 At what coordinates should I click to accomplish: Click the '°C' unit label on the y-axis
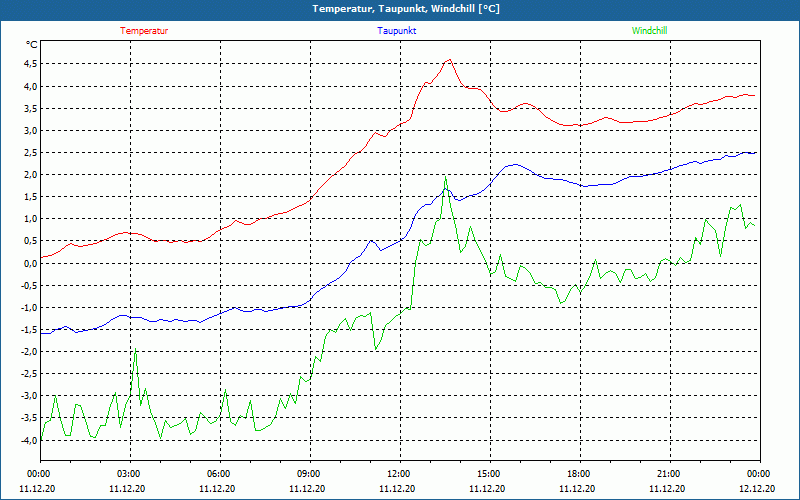pos(32,45)
